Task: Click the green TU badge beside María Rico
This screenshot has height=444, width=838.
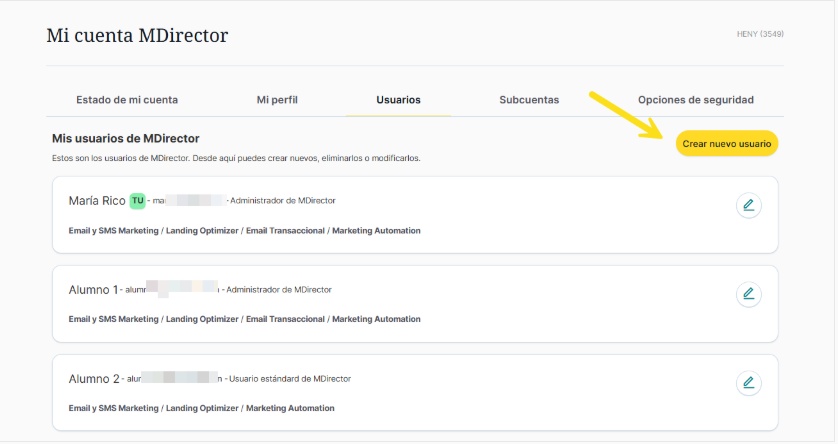Action: click(138, 201)
